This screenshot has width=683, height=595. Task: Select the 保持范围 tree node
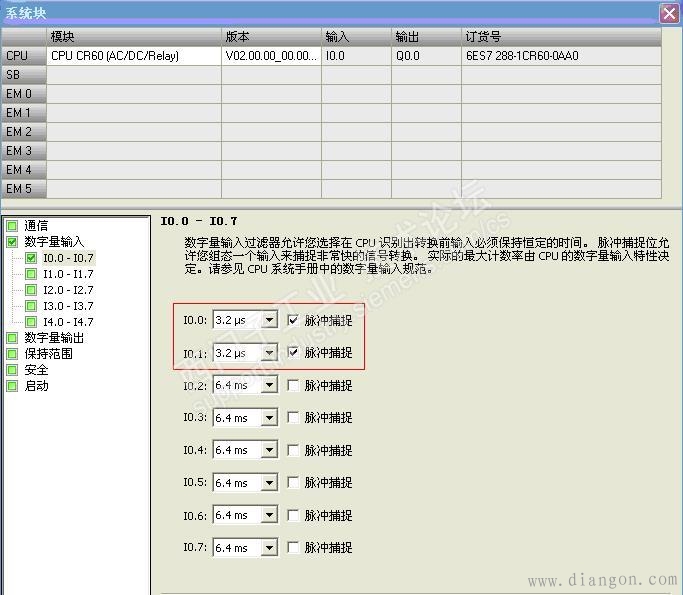[48, 354]
